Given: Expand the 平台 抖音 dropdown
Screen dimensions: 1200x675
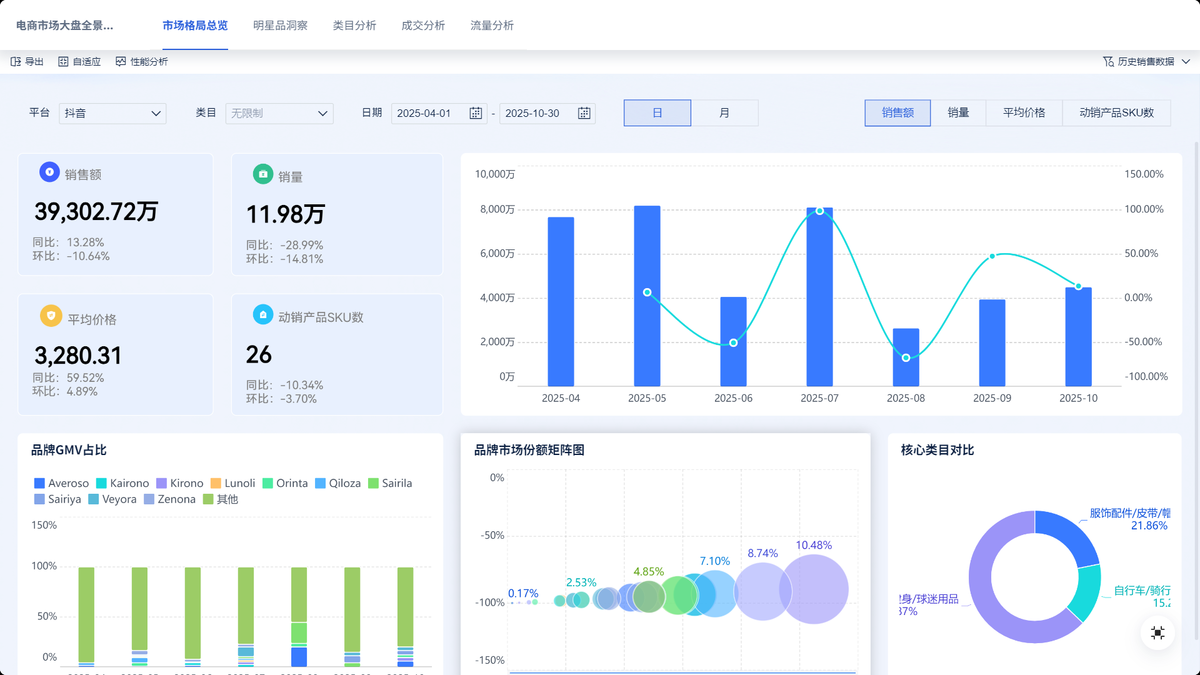Looking at the screenshot, I should tap(112, 113).
